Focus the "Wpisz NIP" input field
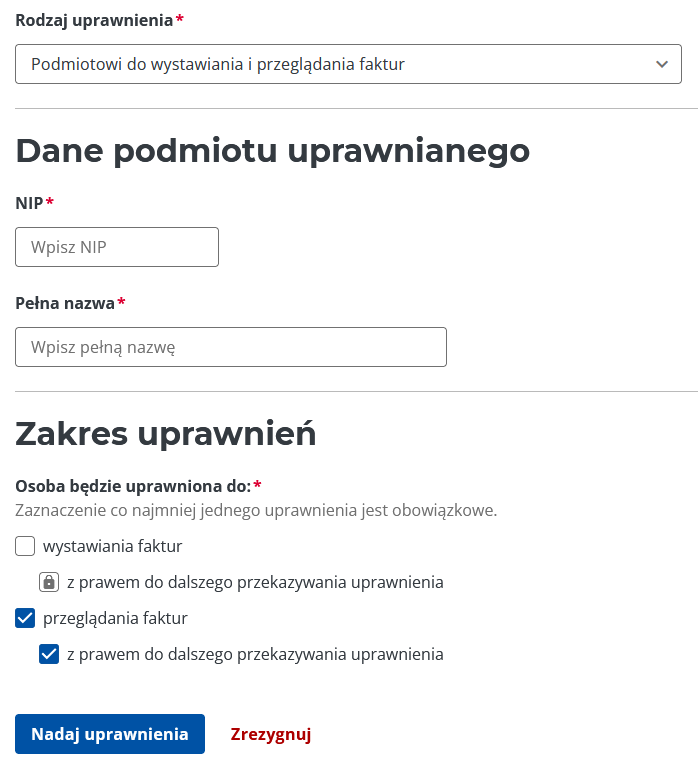This screenshot has width=698, height=769. (117, 247)
